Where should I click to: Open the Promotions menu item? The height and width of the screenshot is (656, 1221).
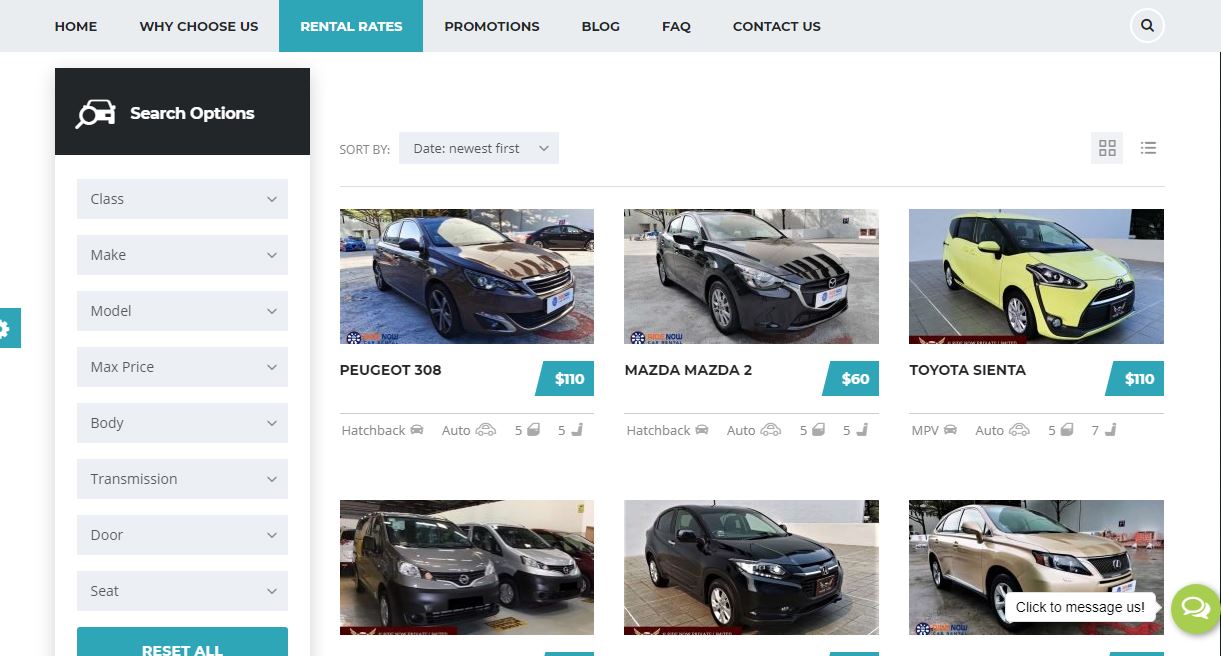tap(492, 26)
